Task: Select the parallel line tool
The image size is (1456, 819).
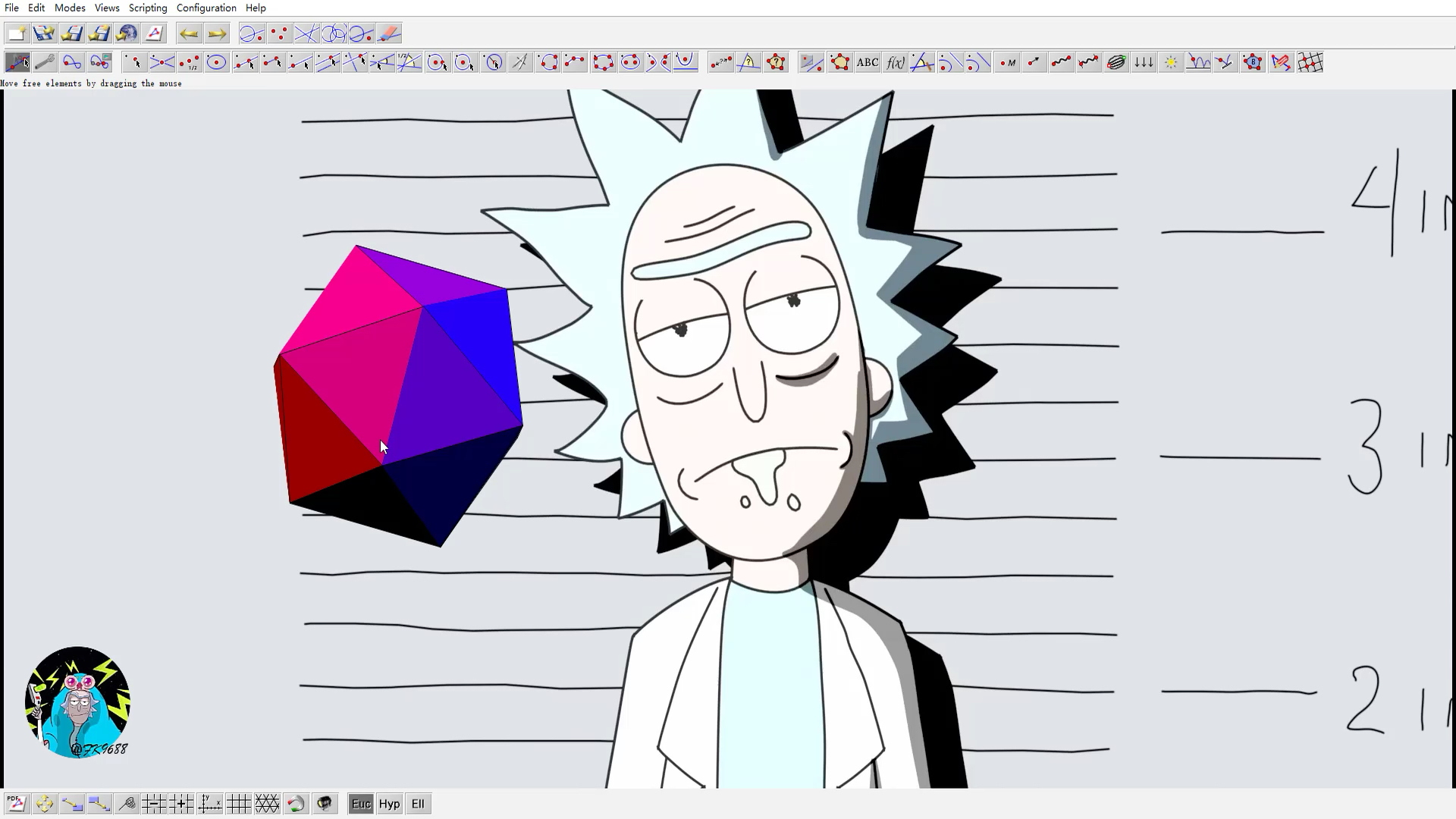Action: coord(327,62)
